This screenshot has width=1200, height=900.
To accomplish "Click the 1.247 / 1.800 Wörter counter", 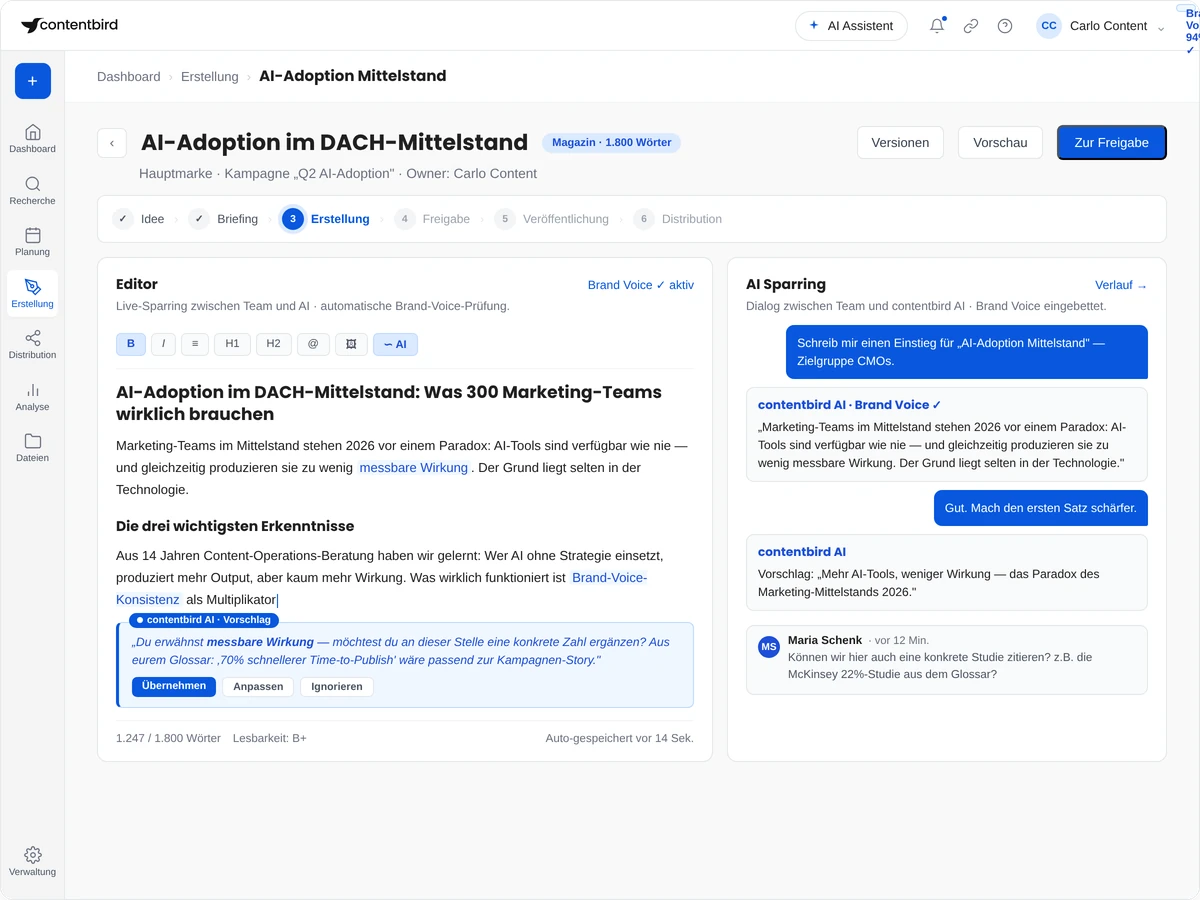I will pyautogui.click(x=168, y=738).
